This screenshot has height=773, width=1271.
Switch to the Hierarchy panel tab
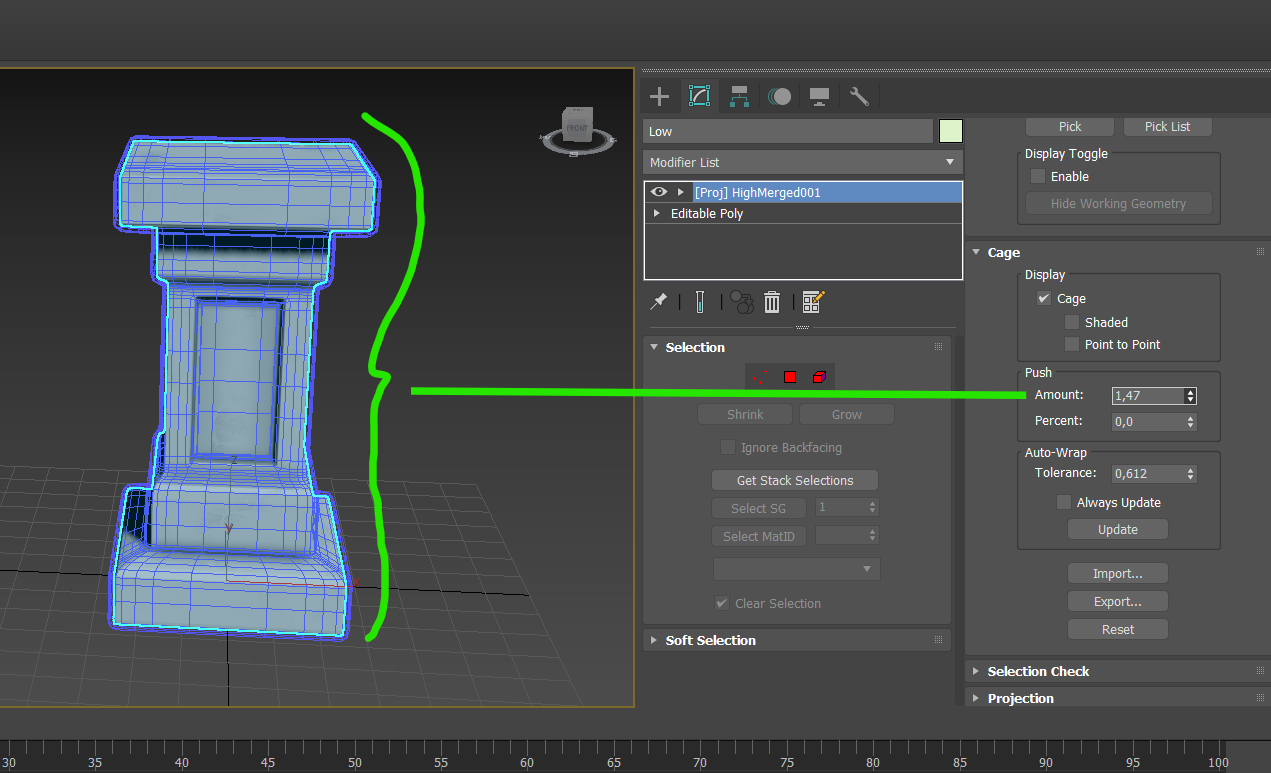(739, 96)
